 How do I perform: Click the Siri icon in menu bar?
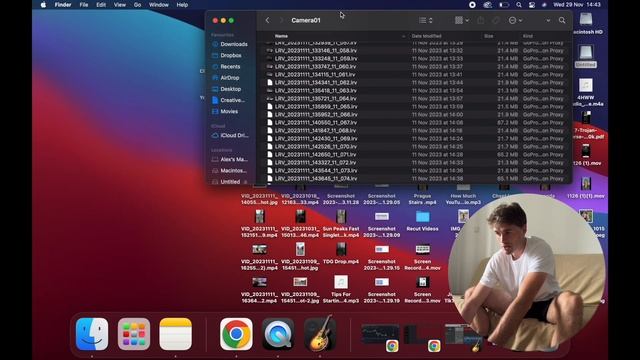point(544,5)
